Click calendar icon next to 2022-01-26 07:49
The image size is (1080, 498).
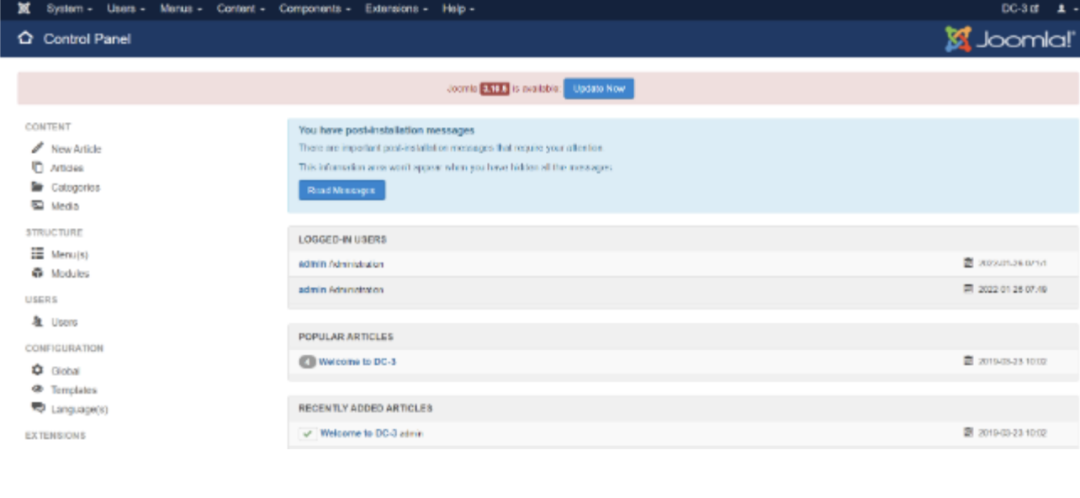[x=968, y=289]
